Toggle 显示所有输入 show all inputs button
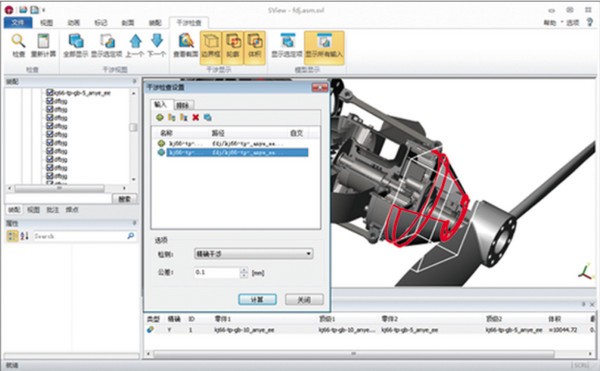Viewport: 600px width, 371px height. (x=324, y=47)
